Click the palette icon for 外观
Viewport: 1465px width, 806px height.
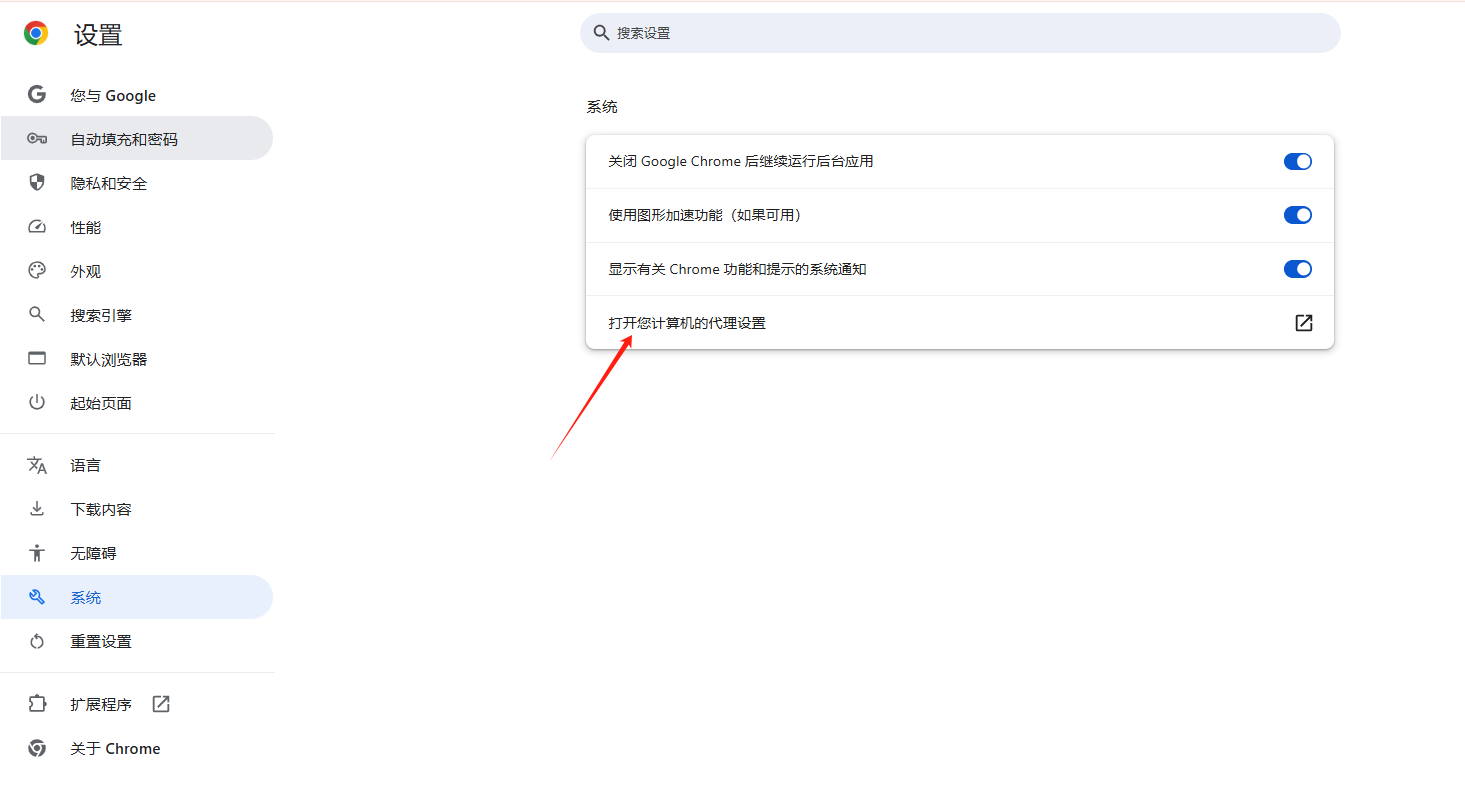coord(37,271)
